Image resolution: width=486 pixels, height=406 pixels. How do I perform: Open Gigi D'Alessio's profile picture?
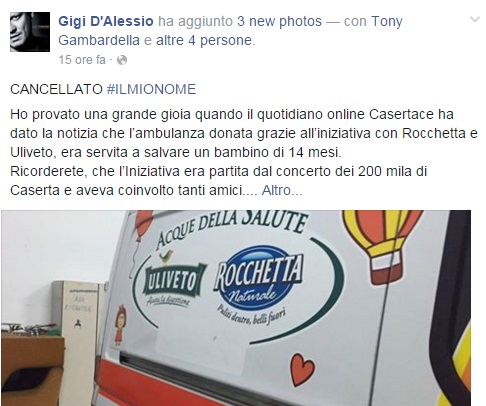(x=30, y=32)
